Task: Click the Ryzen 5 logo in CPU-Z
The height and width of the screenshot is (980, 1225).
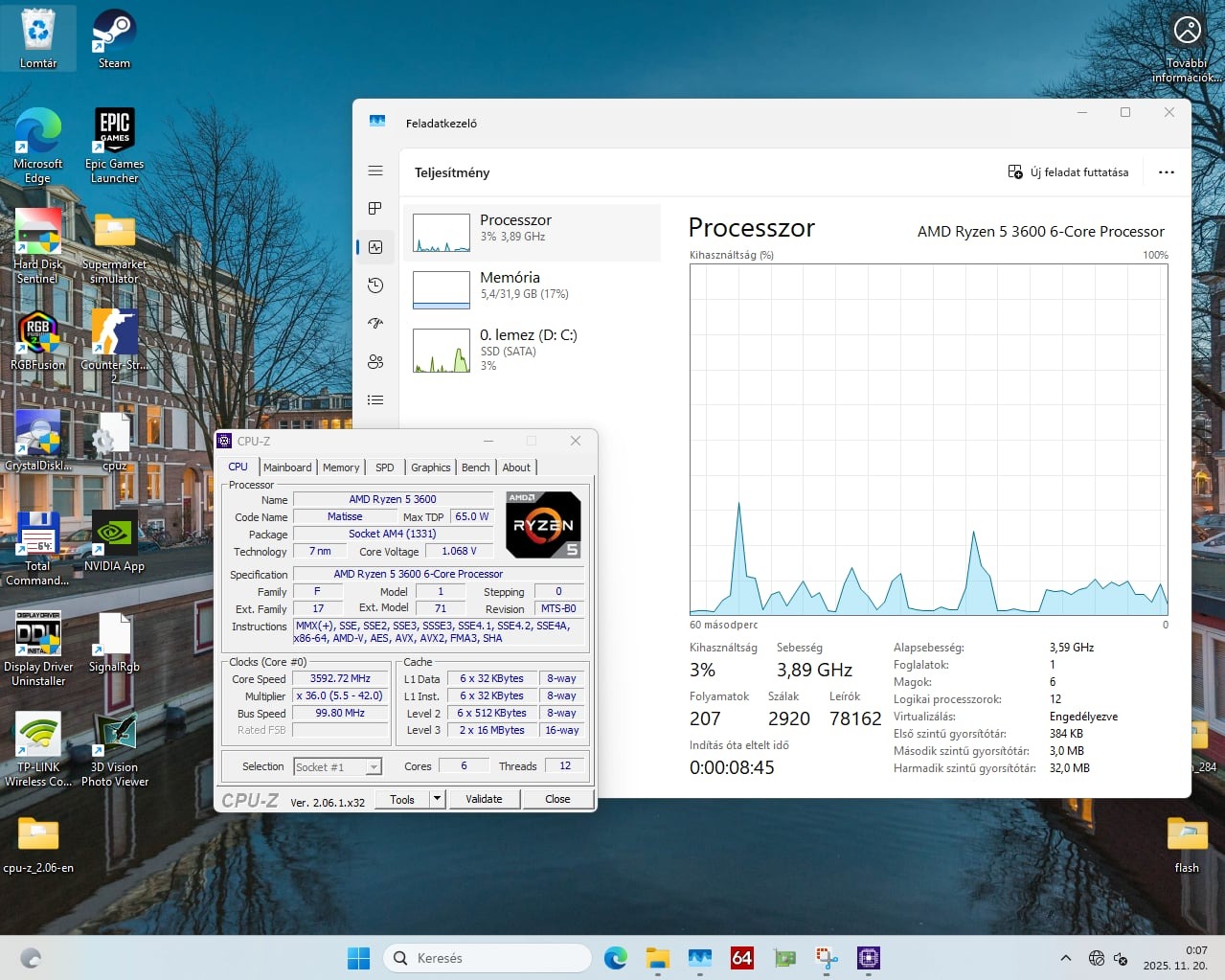Action: coord(543,524)
